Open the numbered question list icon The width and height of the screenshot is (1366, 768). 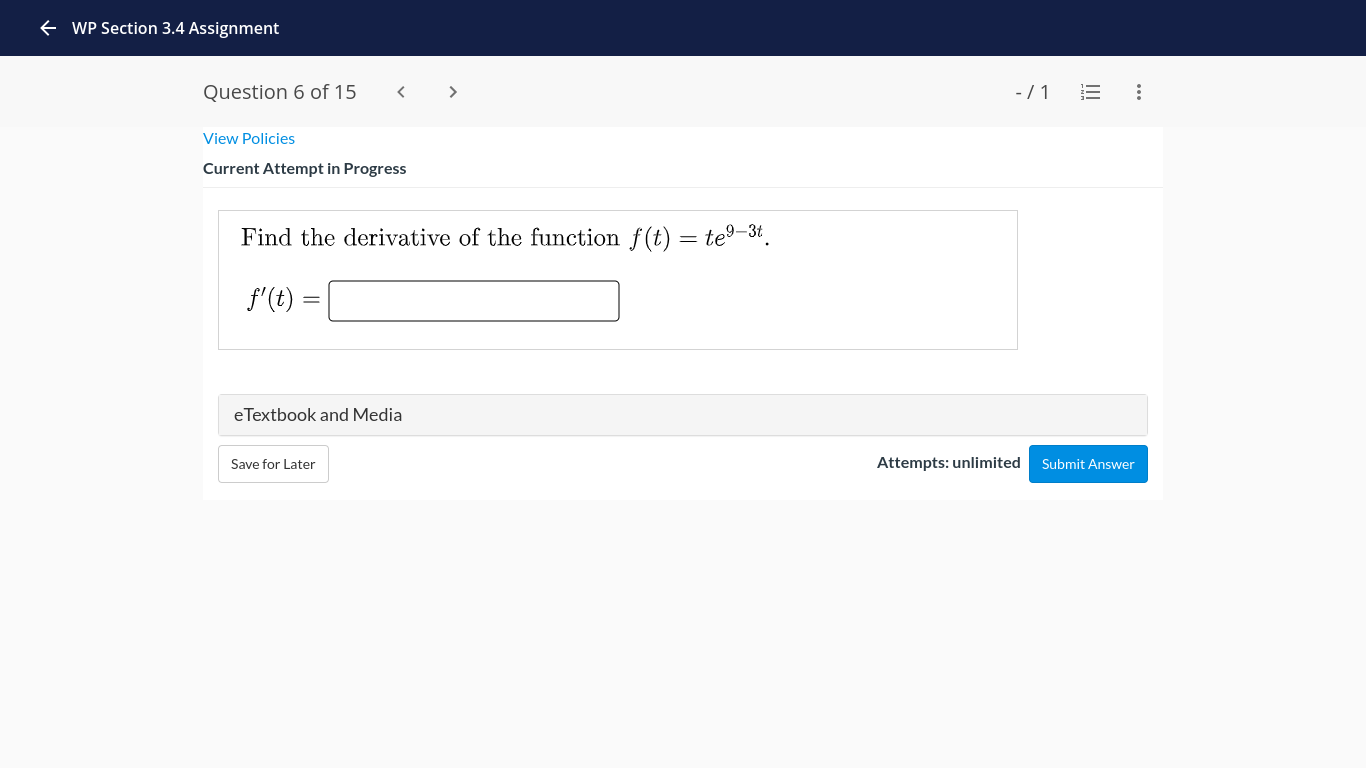click(x=1090, y=92)
